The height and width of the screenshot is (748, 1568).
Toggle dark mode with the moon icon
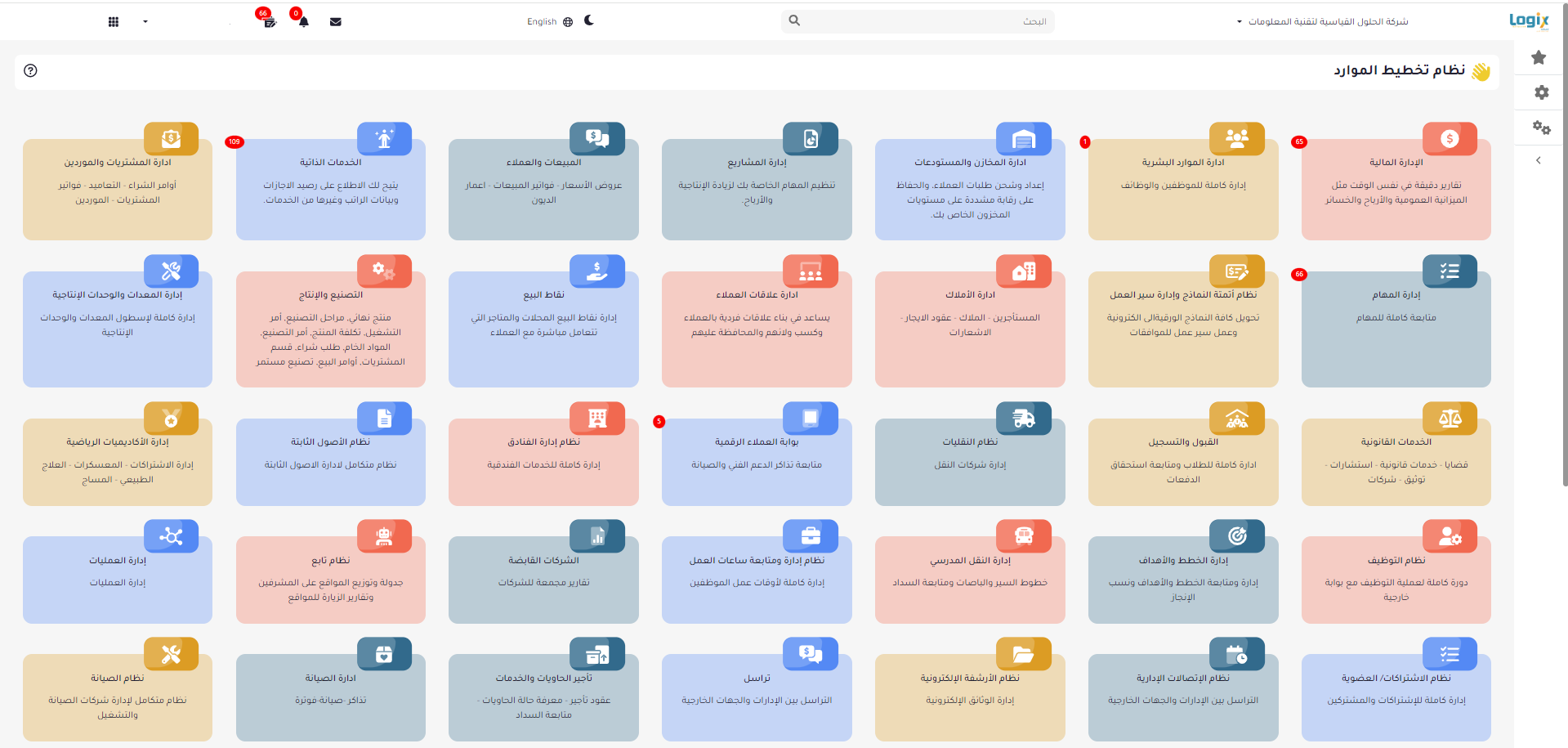pyautogui.click(x=589, y=20)
